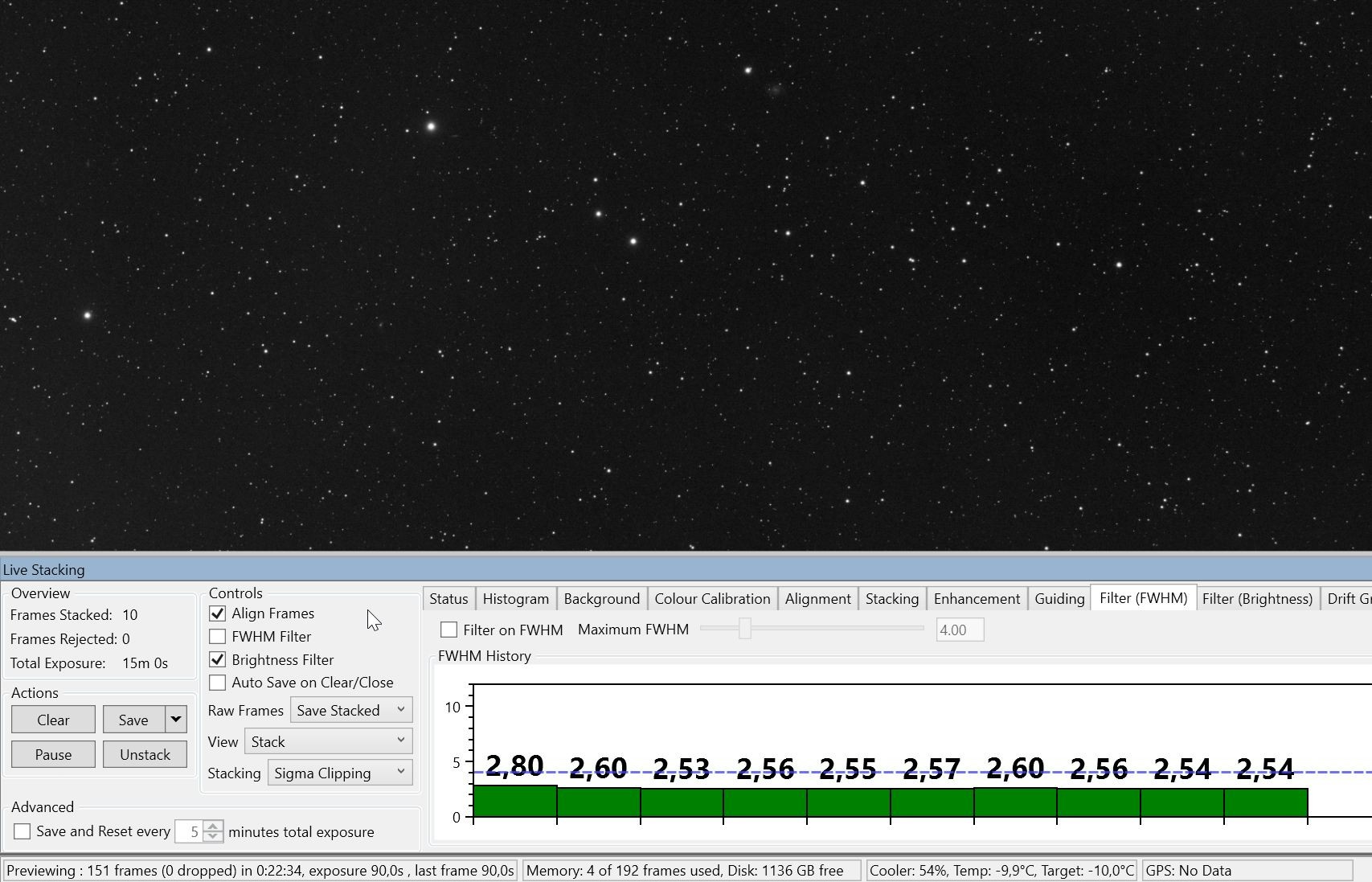
Task: Enable Save and Reset every checkbox
Action: 23,831
